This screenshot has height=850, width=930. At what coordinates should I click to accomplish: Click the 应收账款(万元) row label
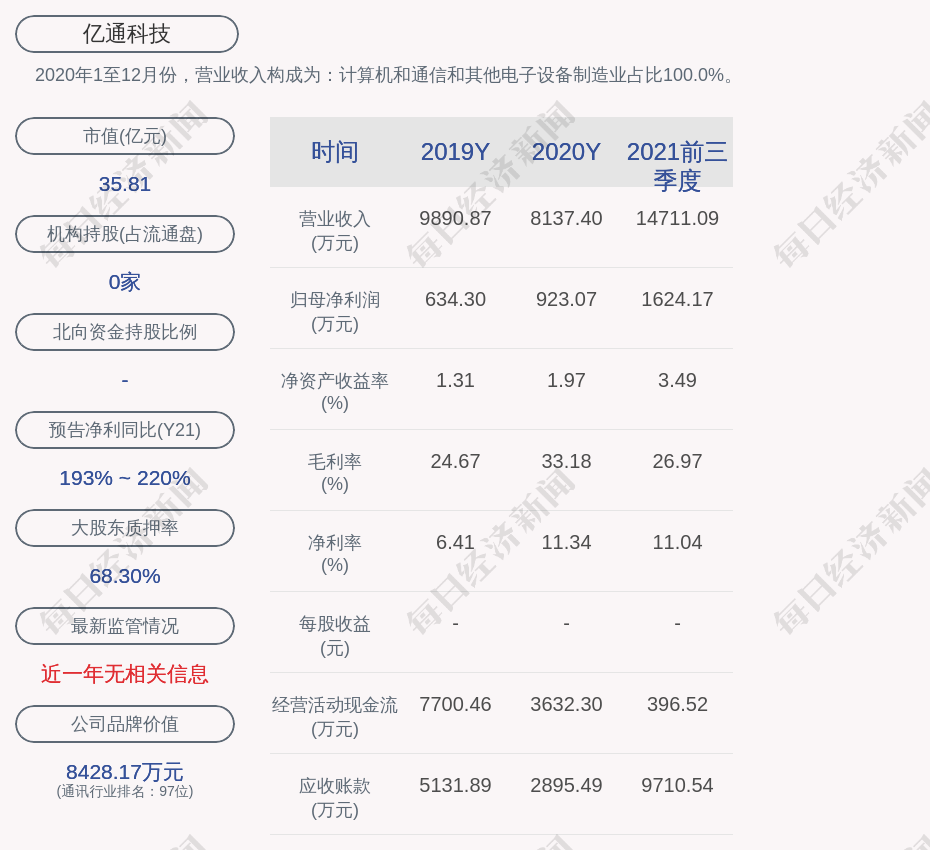(x=335, y=797)
